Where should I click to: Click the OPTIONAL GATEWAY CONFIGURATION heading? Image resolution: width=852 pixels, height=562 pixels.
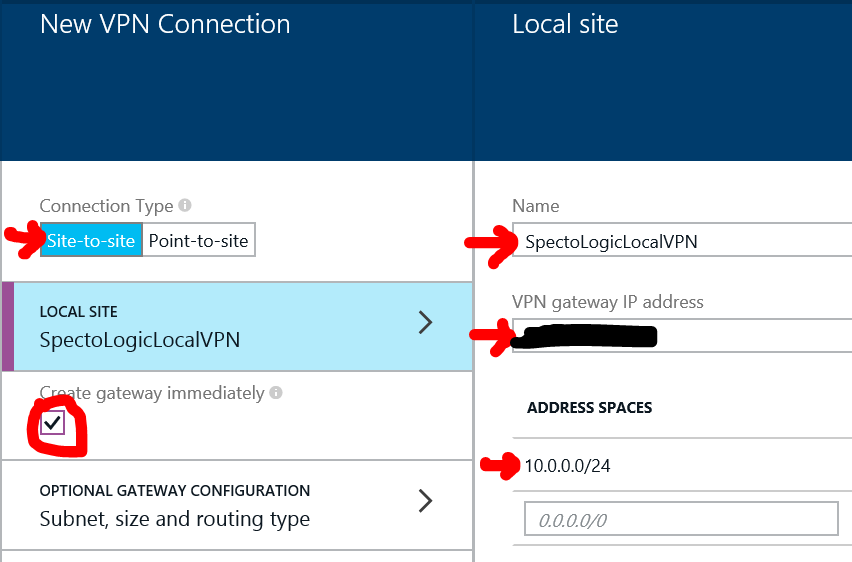(x=174, y=491)
